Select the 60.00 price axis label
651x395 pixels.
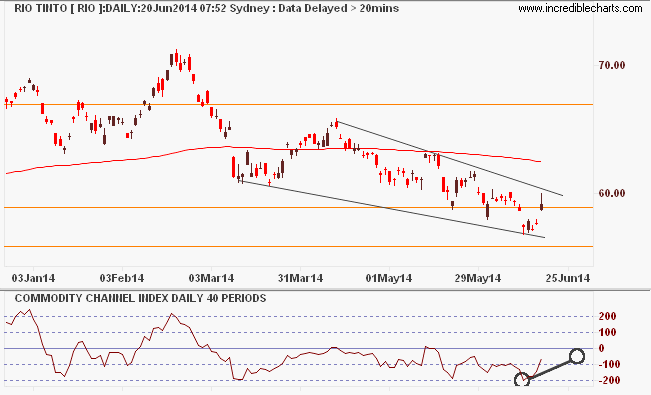612,193
